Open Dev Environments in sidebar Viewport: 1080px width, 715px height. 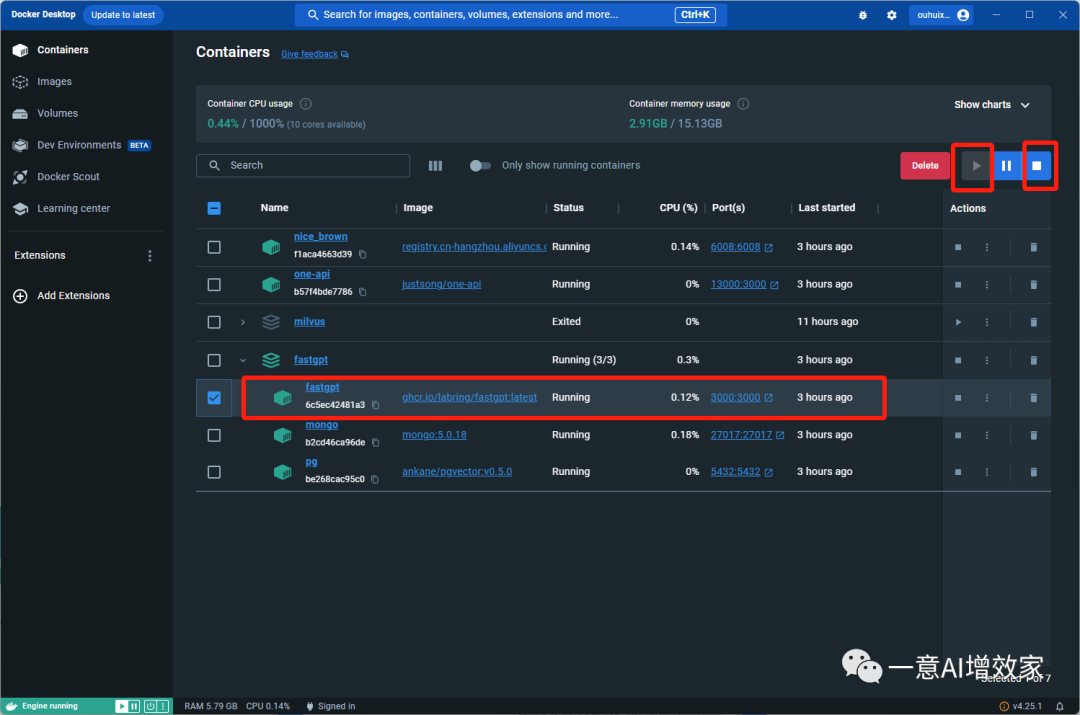[x=81, y=145]
